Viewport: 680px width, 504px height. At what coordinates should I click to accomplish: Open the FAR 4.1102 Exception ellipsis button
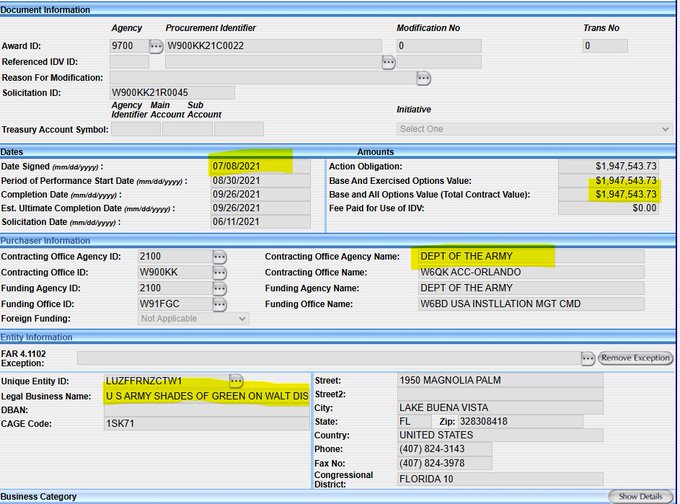click(x=588, y=358)
